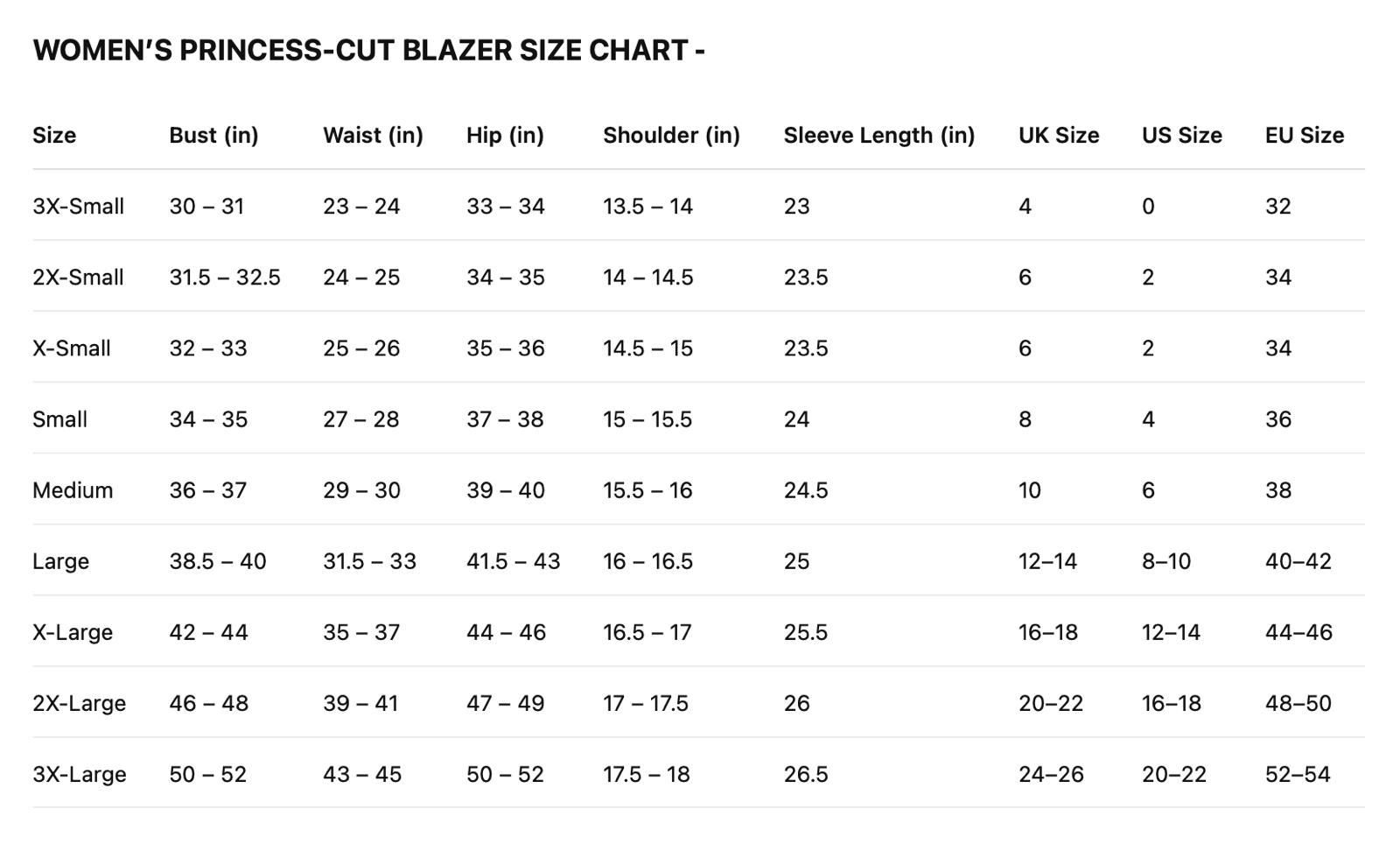Click Small waist value 27 – 28
The width and height of the screenshot is (1400, 858).
pyautogui.click(x=360, y=419)
